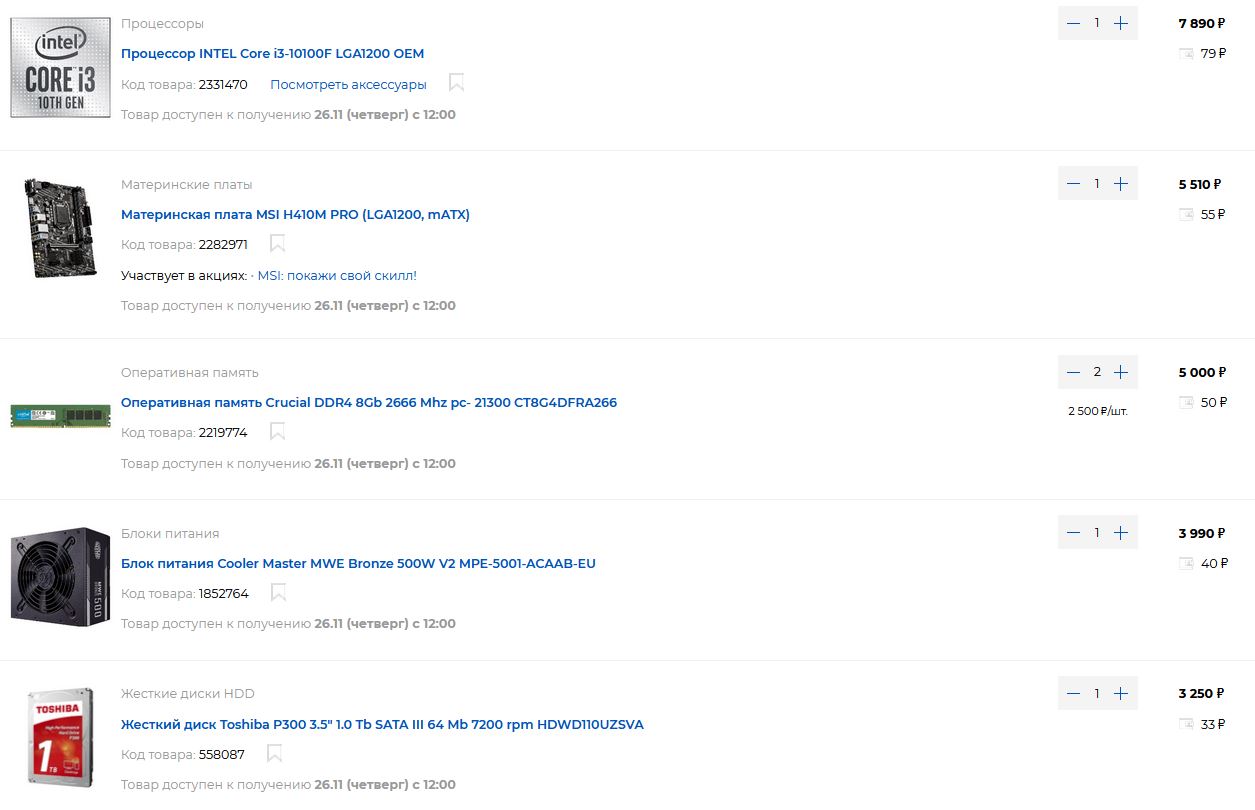Open Процессор INTEL Core i3-10100F product page
The image size is (1255, 810).
[272, 53]
